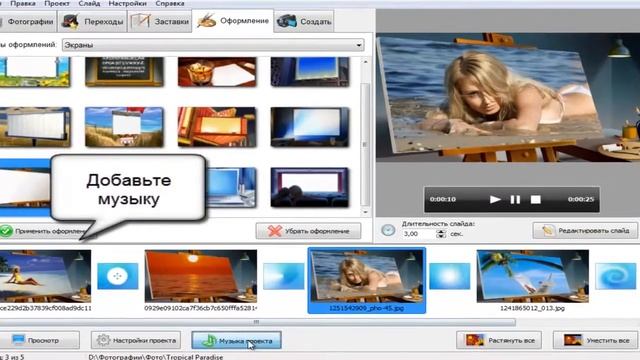This screenshot has height=360, width=640.
Task: Select the orange room screen design thumbnail
Action: [217, 127]
